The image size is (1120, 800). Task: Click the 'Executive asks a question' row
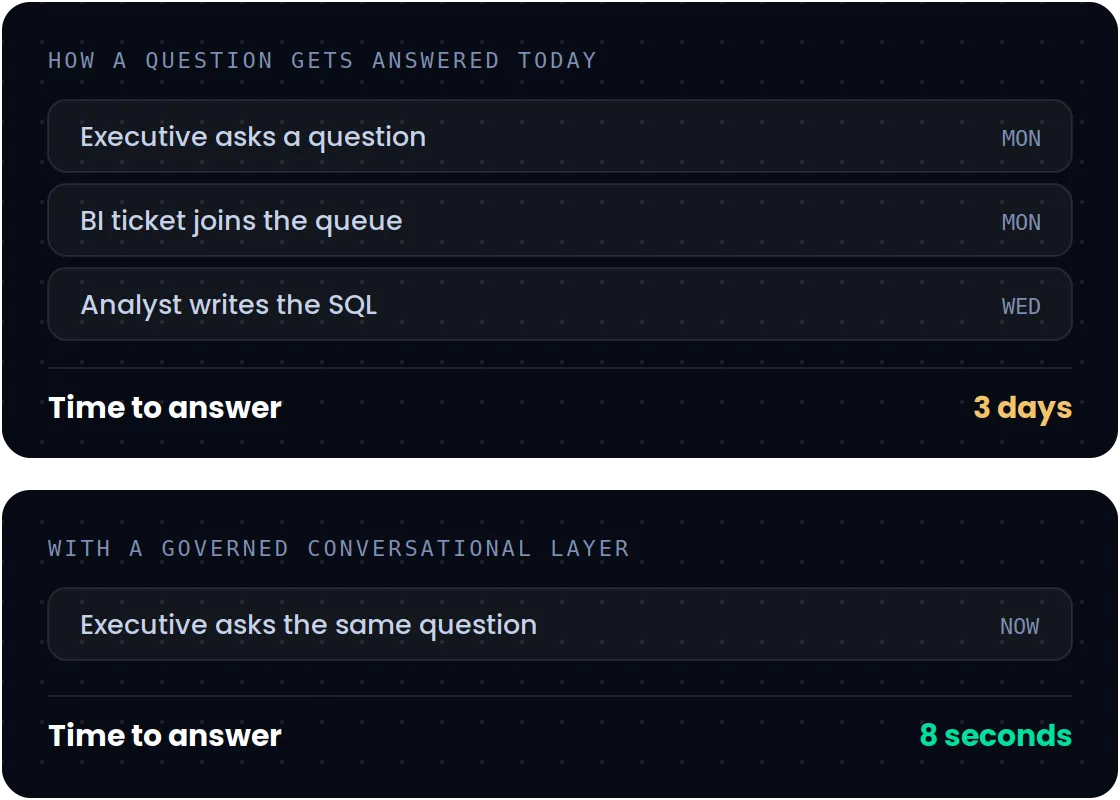[x=559, y=136]
